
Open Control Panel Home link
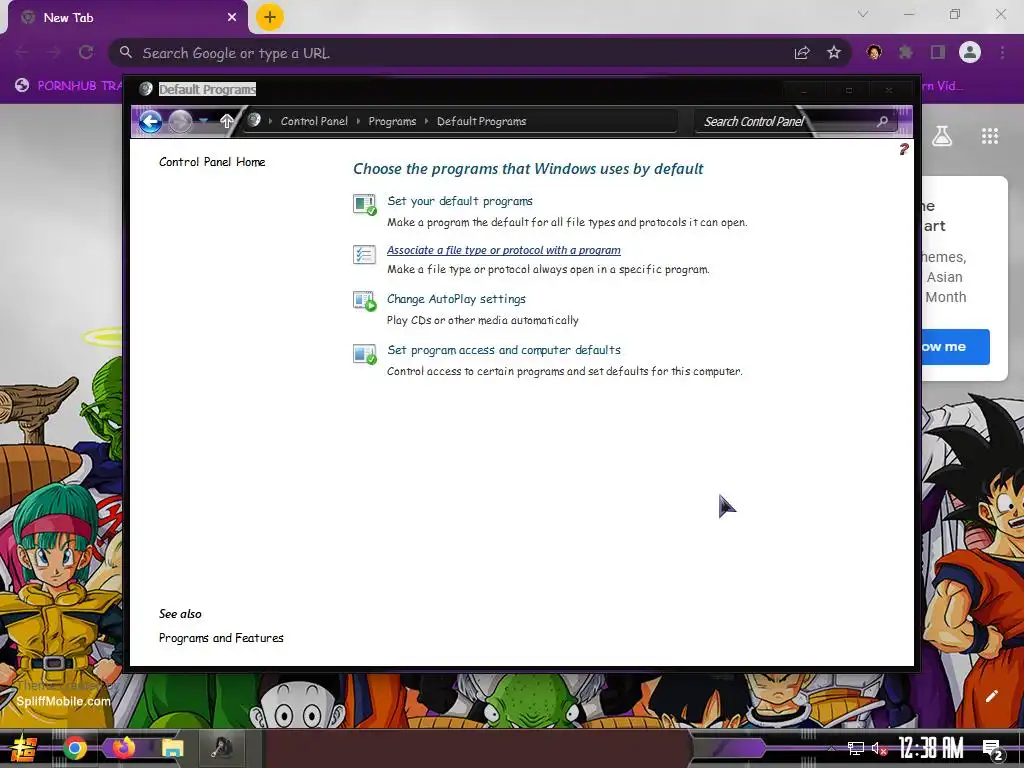212,162
